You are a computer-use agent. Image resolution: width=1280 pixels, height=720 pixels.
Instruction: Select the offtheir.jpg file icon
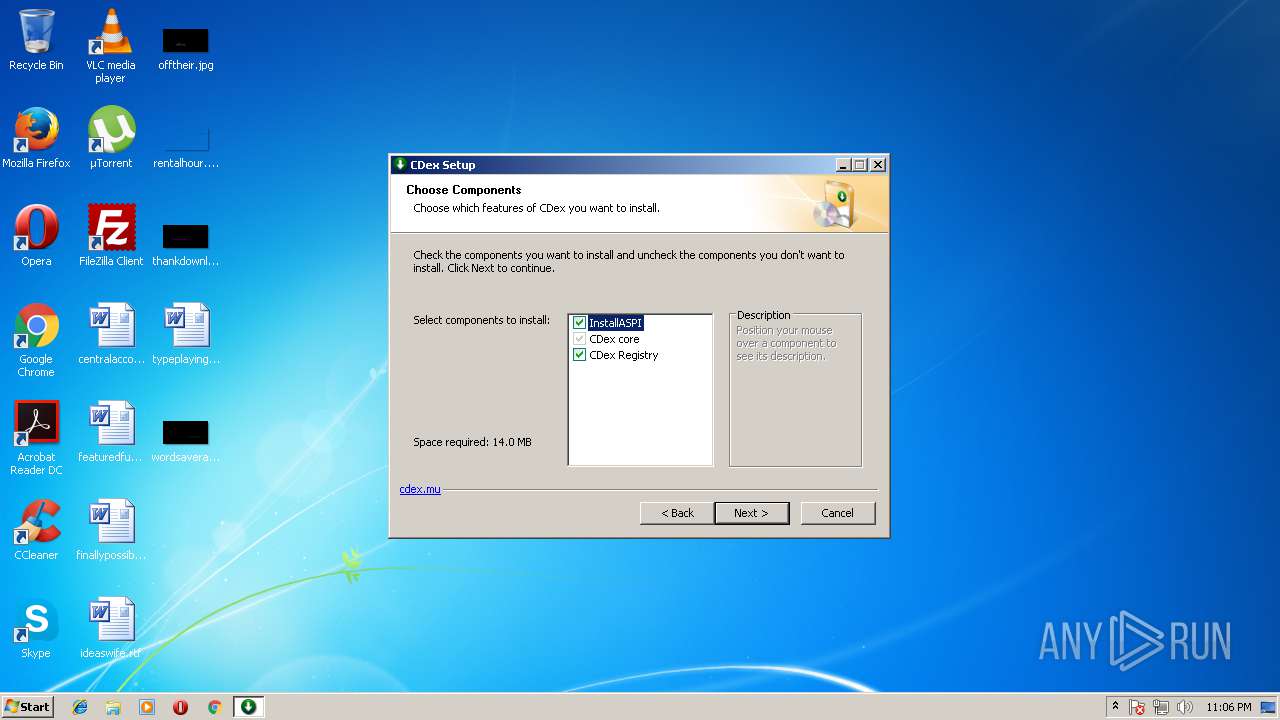[186, 49]
